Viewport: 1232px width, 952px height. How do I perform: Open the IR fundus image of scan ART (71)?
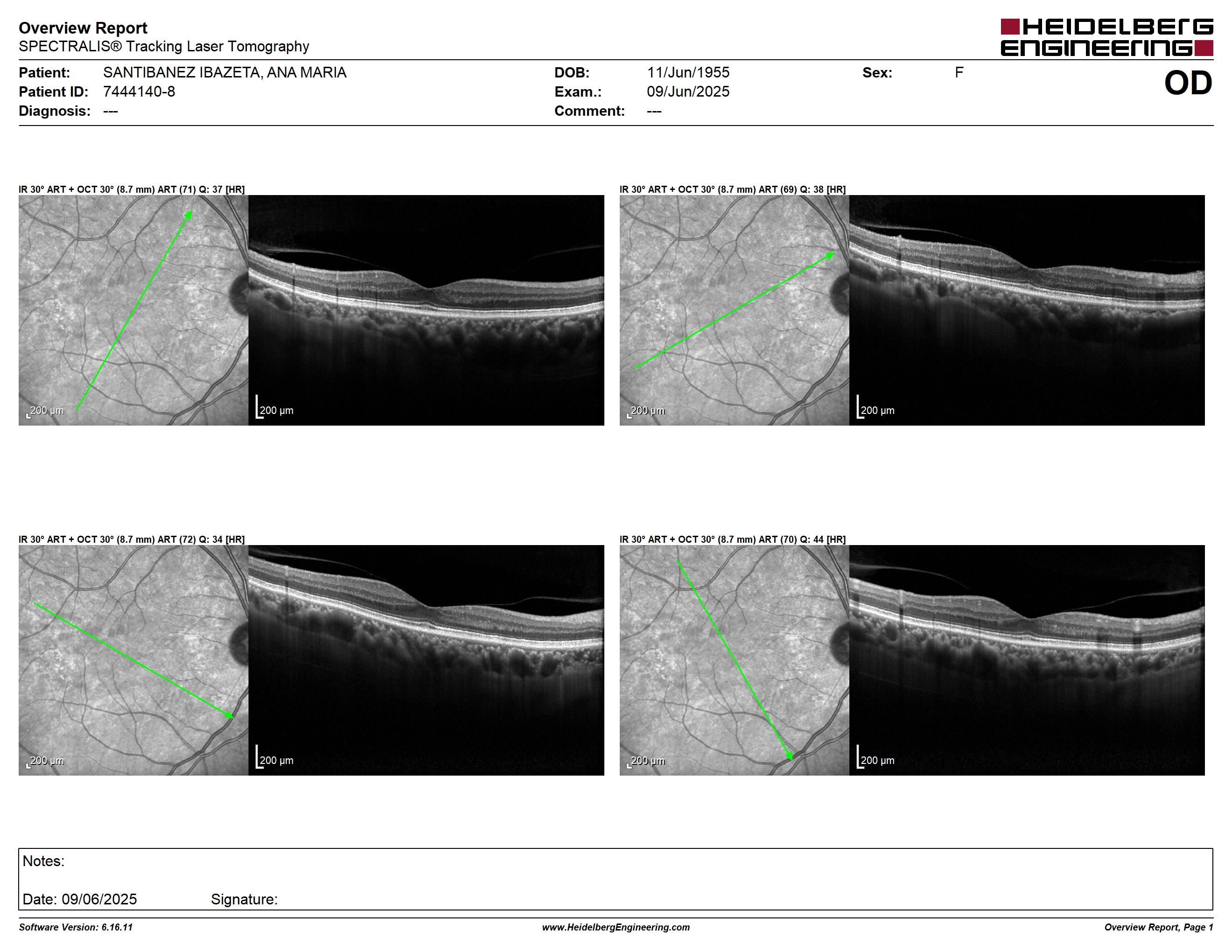point(133,310)
